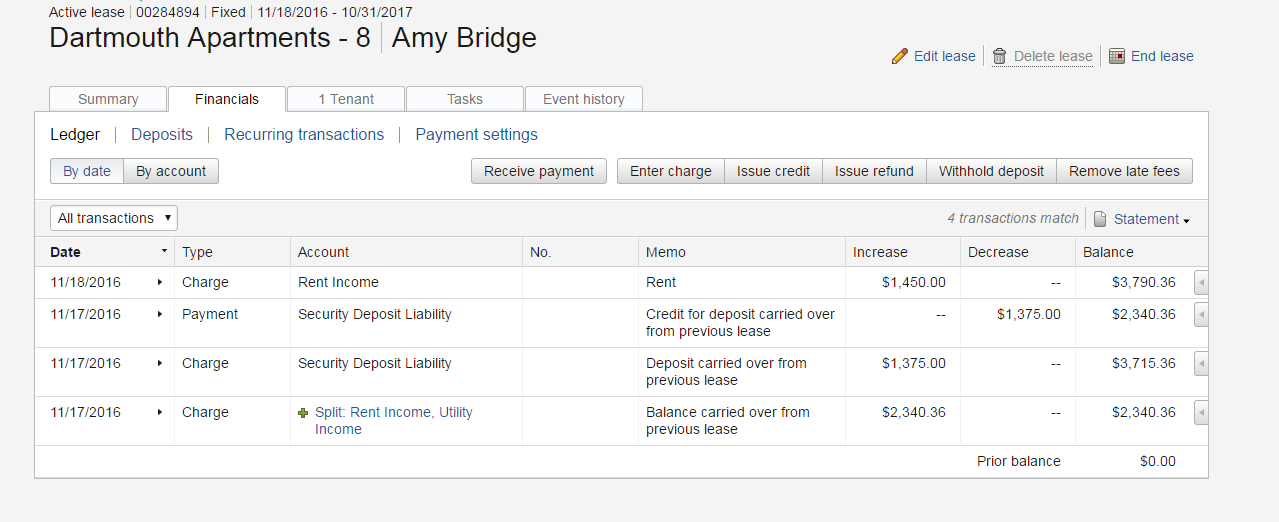Sort by the Date column header

coord(66,252)
